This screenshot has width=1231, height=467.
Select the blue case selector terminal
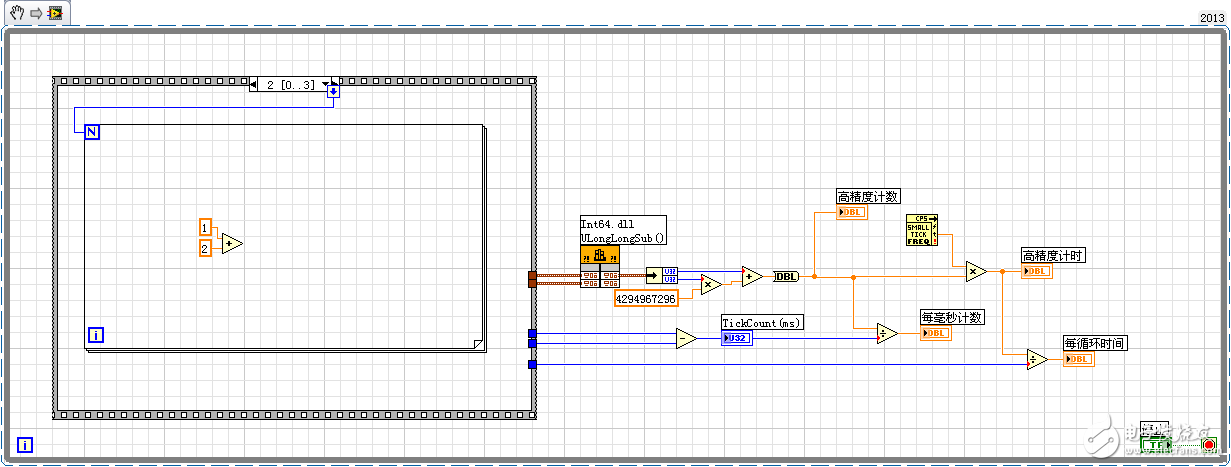(334, 91)
